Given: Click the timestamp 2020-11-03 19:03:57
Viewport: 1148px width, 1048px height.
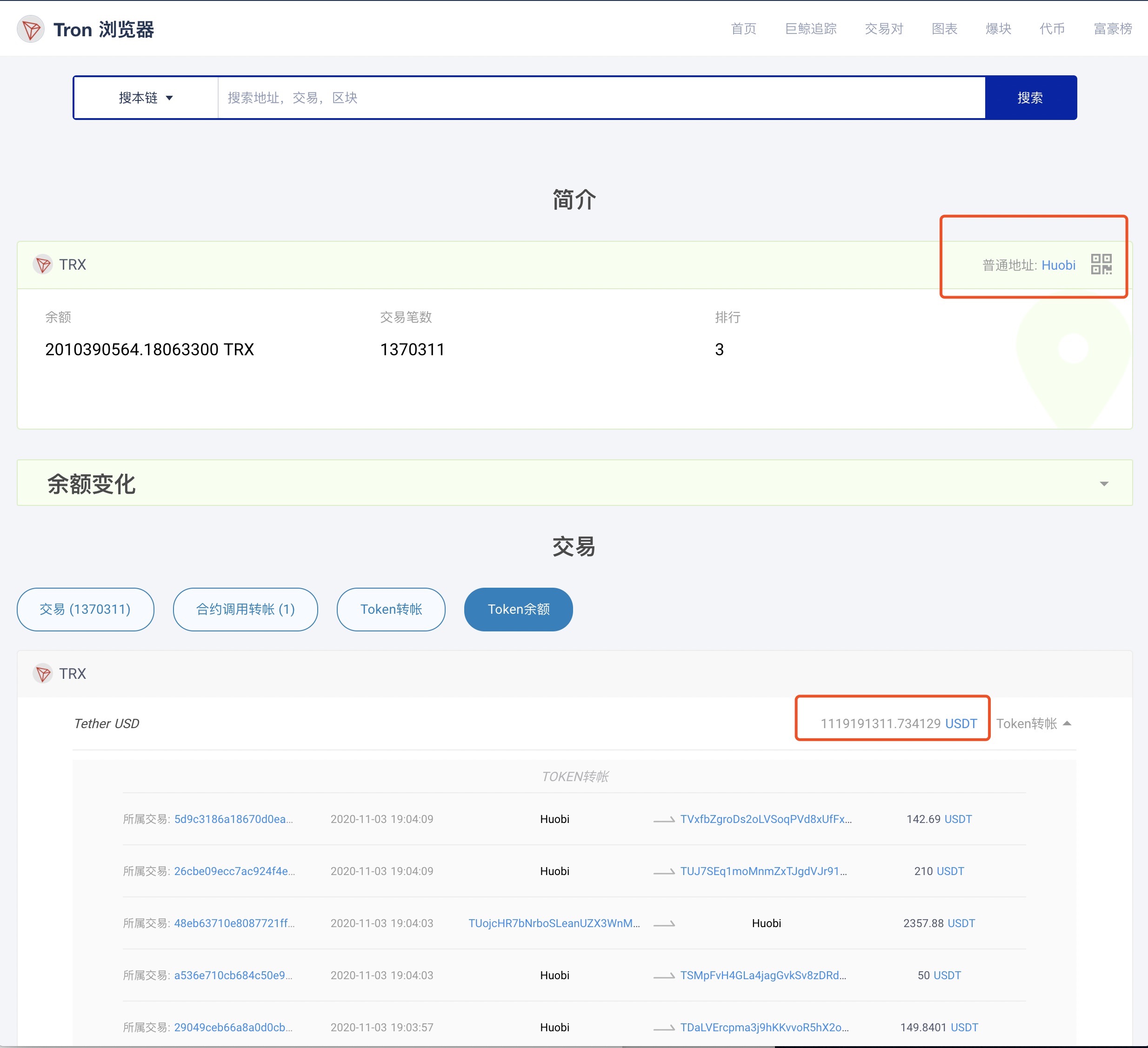Looking at the screenshot, I should tap(381, 1028).
